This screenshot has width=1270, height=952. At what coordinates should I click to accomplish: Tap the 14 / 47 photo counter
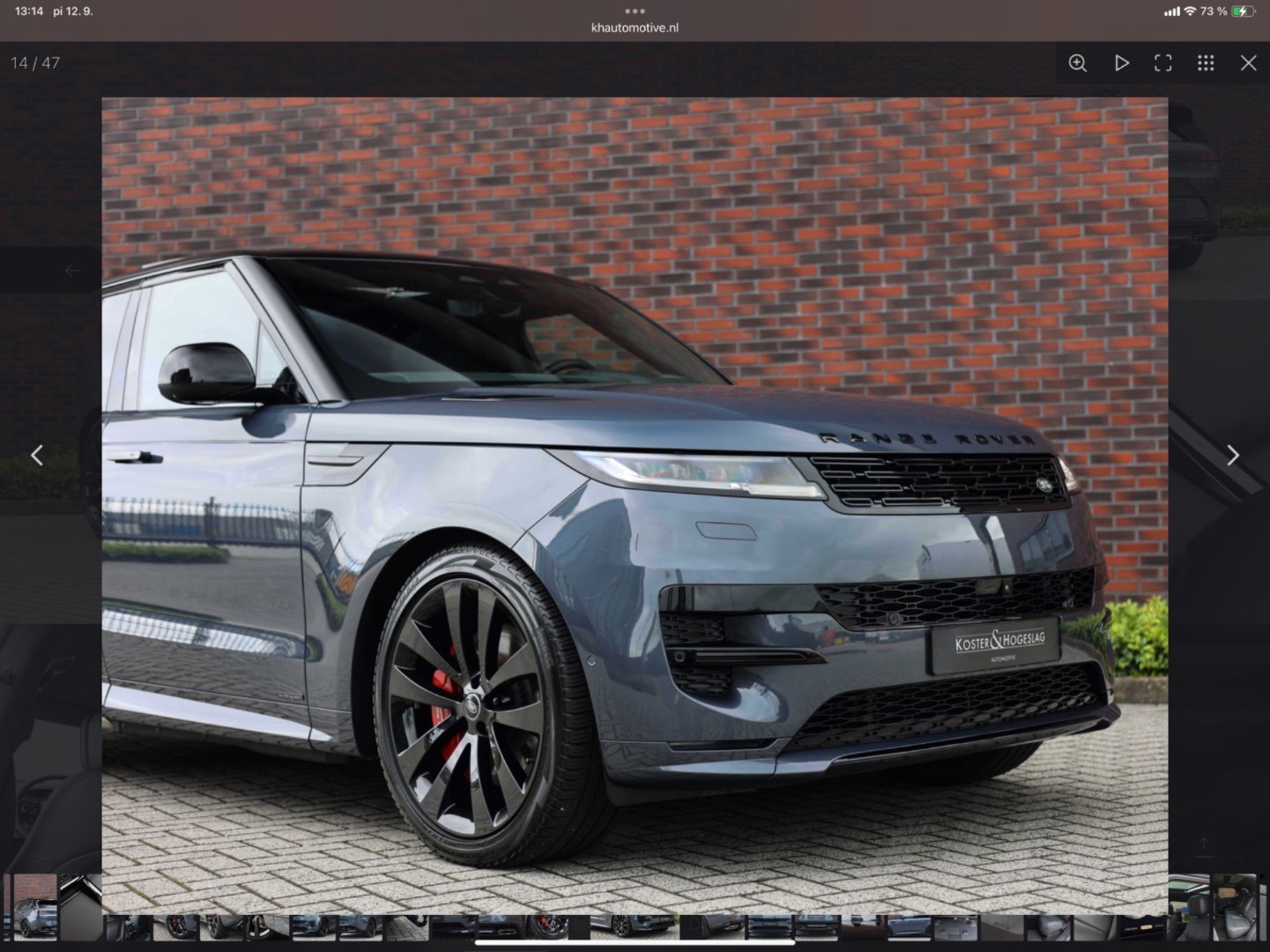click(x=35, y=63)
